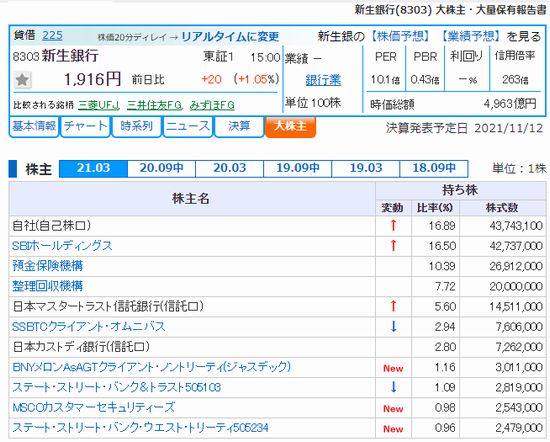Image resolution: width=550 pixels, height=442 pixels.
Task: Open the 225 index link
Action: coord(52,35)
